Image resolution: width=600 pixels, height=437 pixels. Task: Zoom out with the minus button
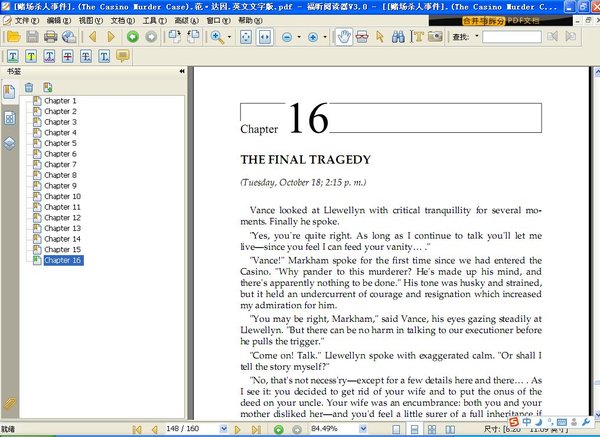(x=287, y=37)
